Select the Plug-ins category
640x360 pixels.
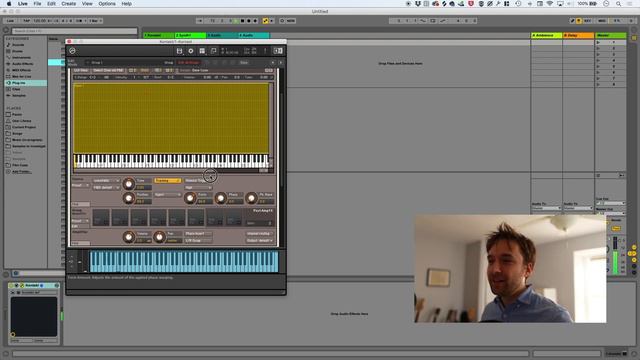[26, 83]
